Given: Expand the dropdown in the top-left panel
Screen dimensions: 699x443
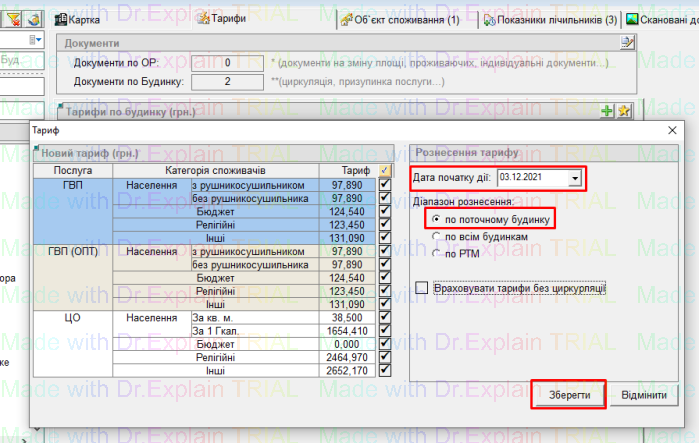Looking at the screenshot, I should 37,38.
